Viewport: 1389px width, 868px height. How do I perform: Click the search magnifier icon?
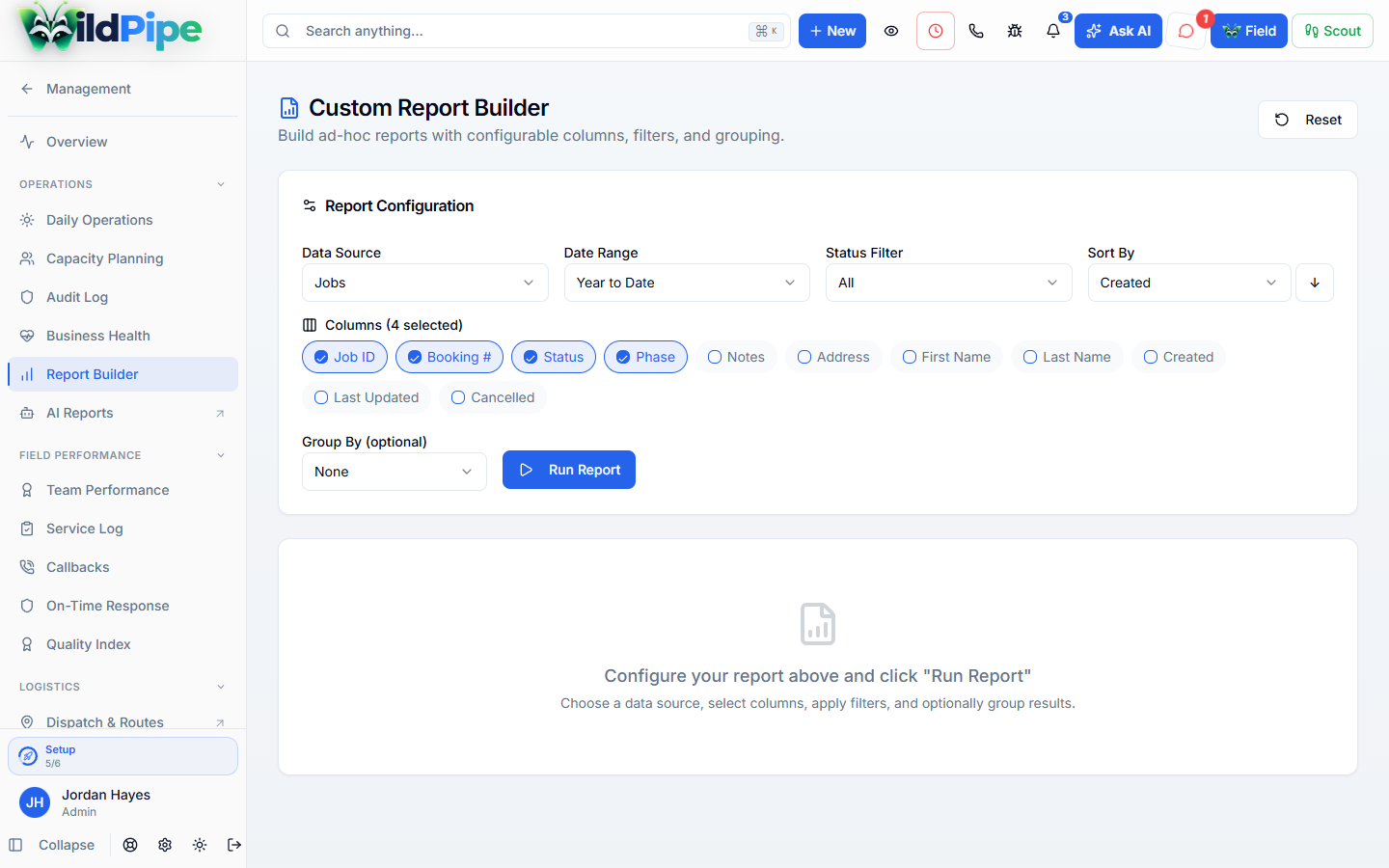[283, 31]
